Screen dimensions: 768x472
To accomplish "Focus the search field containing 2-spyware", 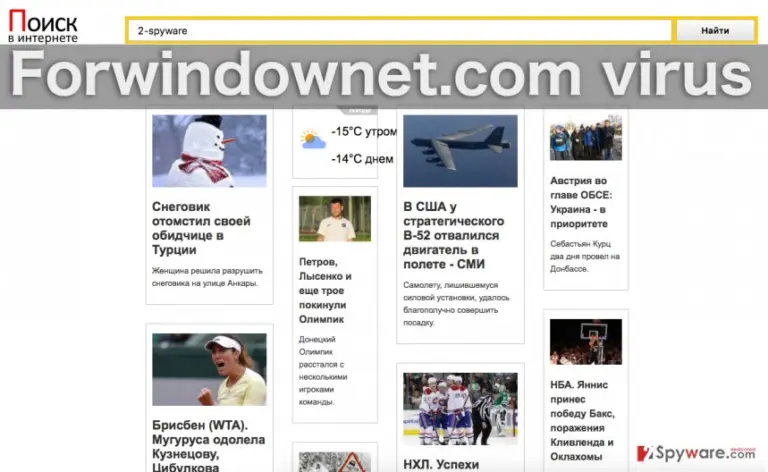I will [x=400, y=31].
